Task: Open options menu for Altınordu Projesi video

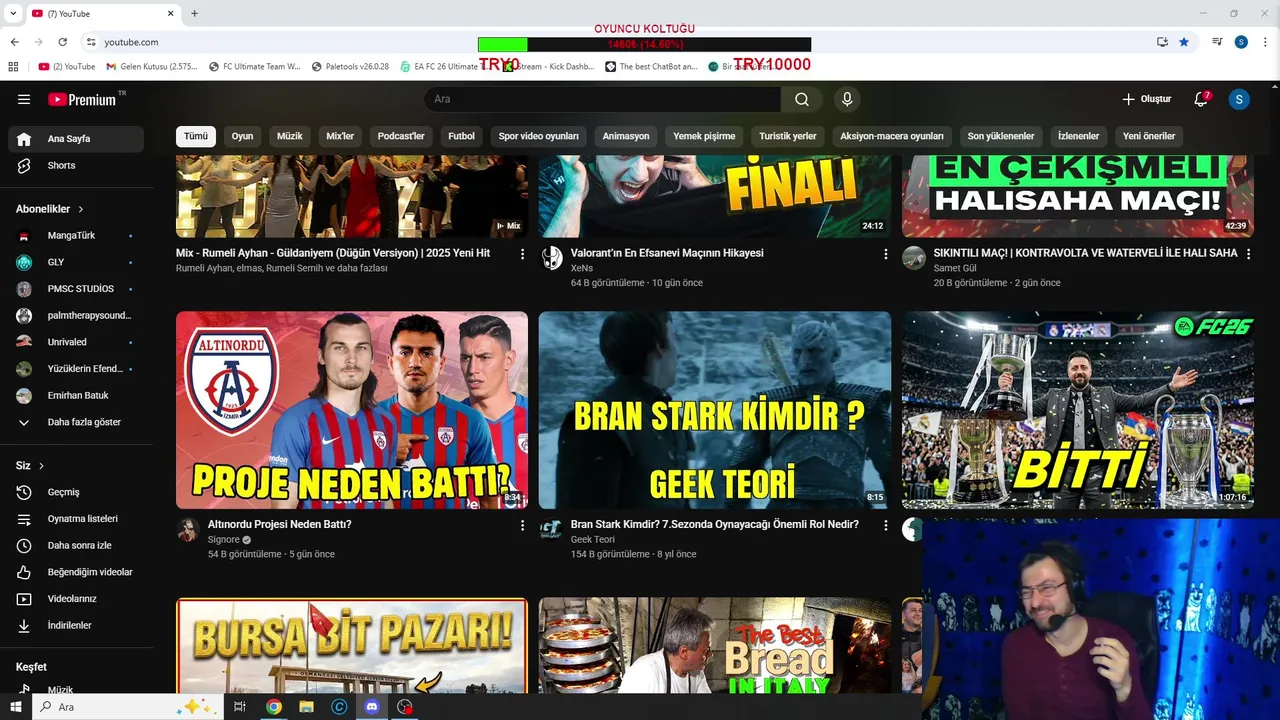Action: [x=522, y=525]
